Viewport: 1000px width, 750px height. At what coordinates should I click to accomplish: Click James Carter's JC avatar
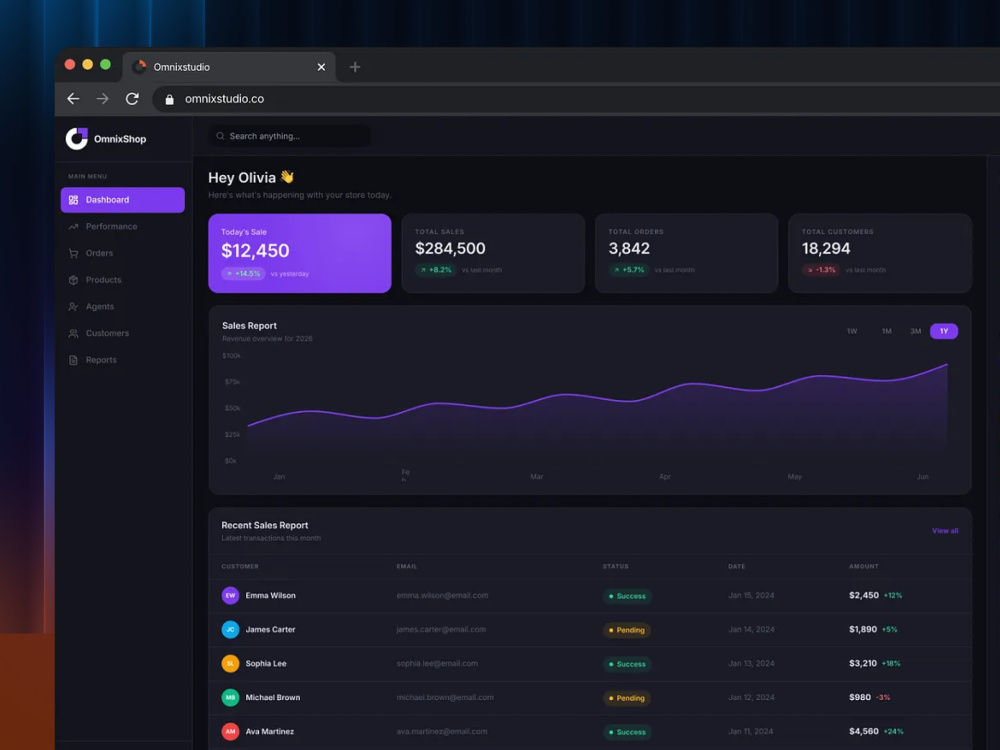click(x=230, y=629)
